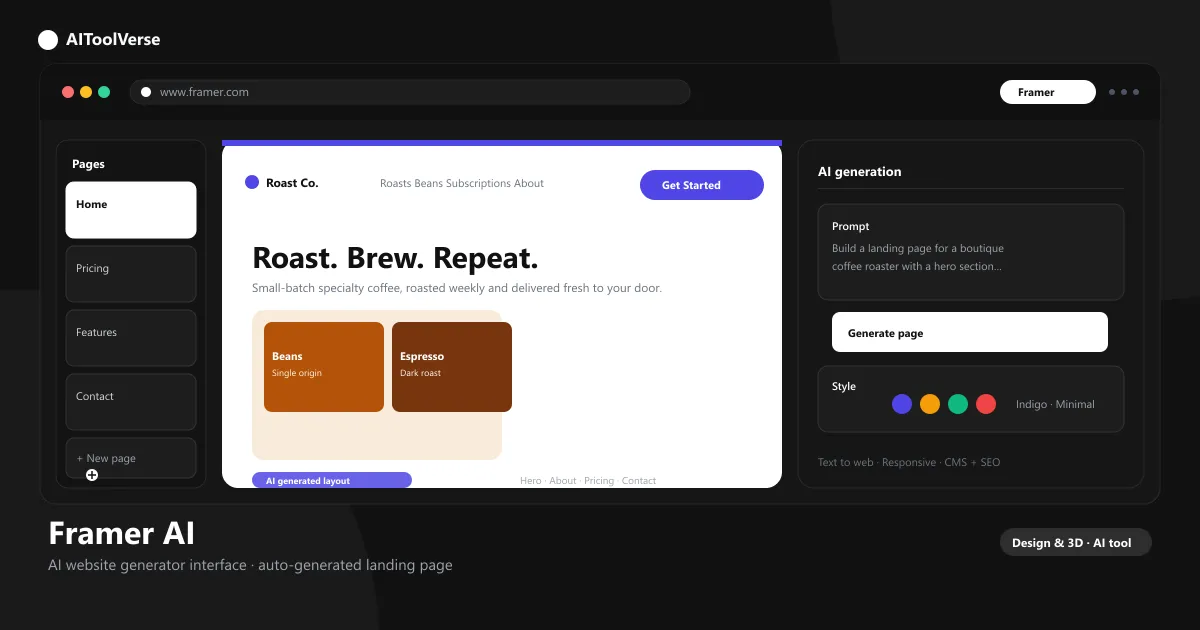
Task: Click the Style label in the AI panel
Action: pyautogui.click(x=844, y=386)
